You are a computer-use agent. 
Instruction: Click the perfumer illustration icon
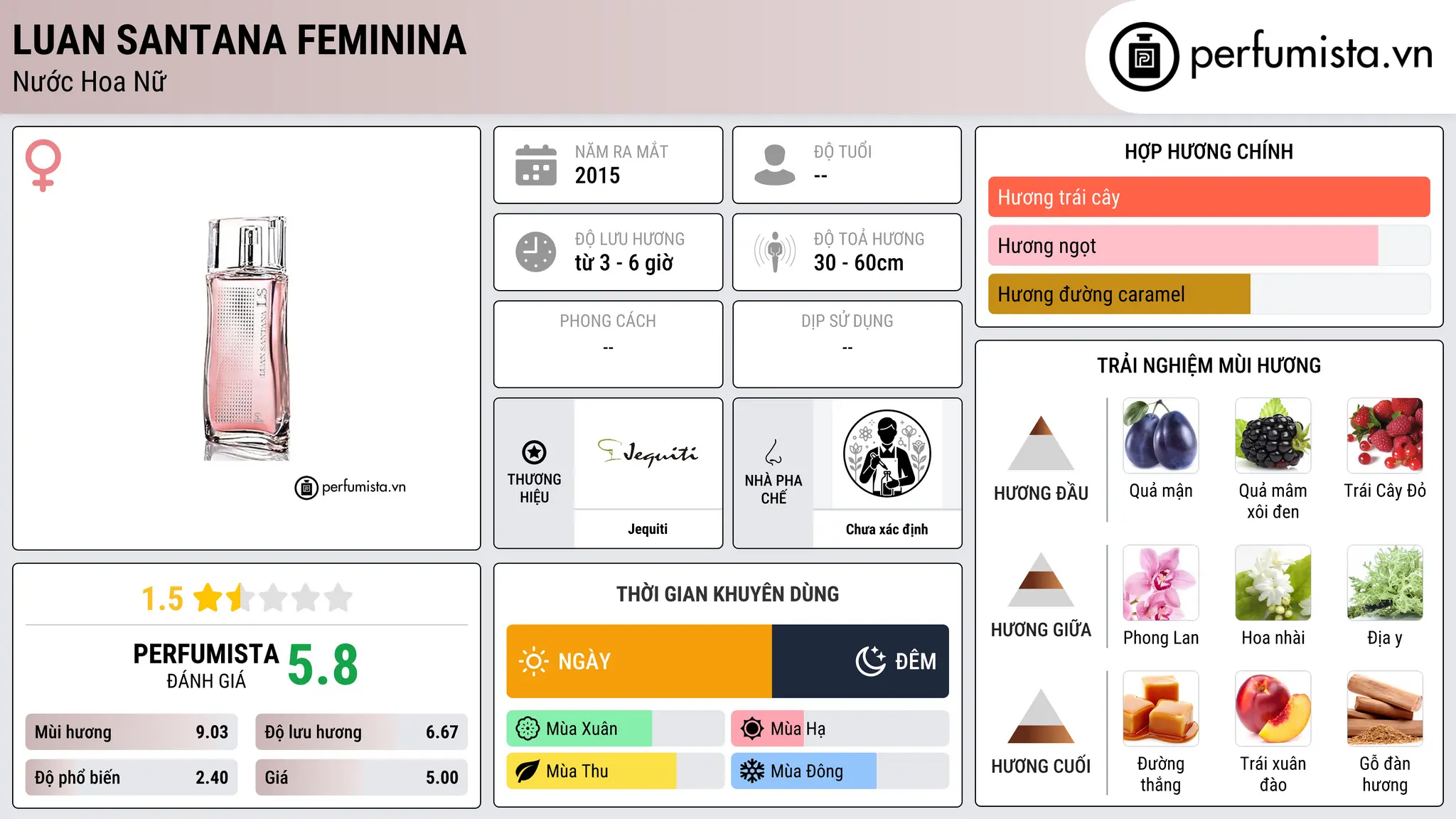(887, 454)
